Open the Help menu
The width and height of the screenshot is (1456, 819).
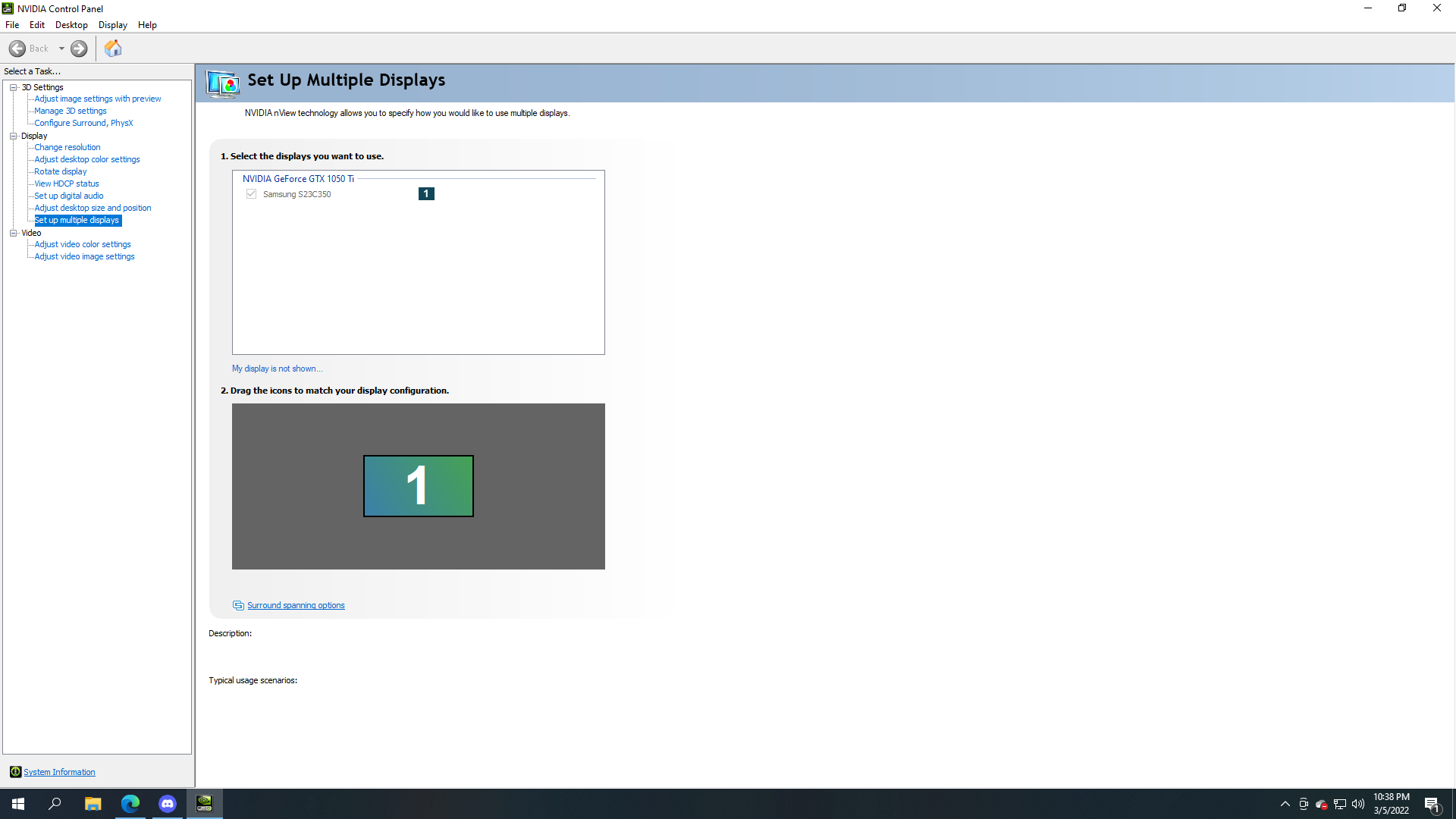click(147, 25)
